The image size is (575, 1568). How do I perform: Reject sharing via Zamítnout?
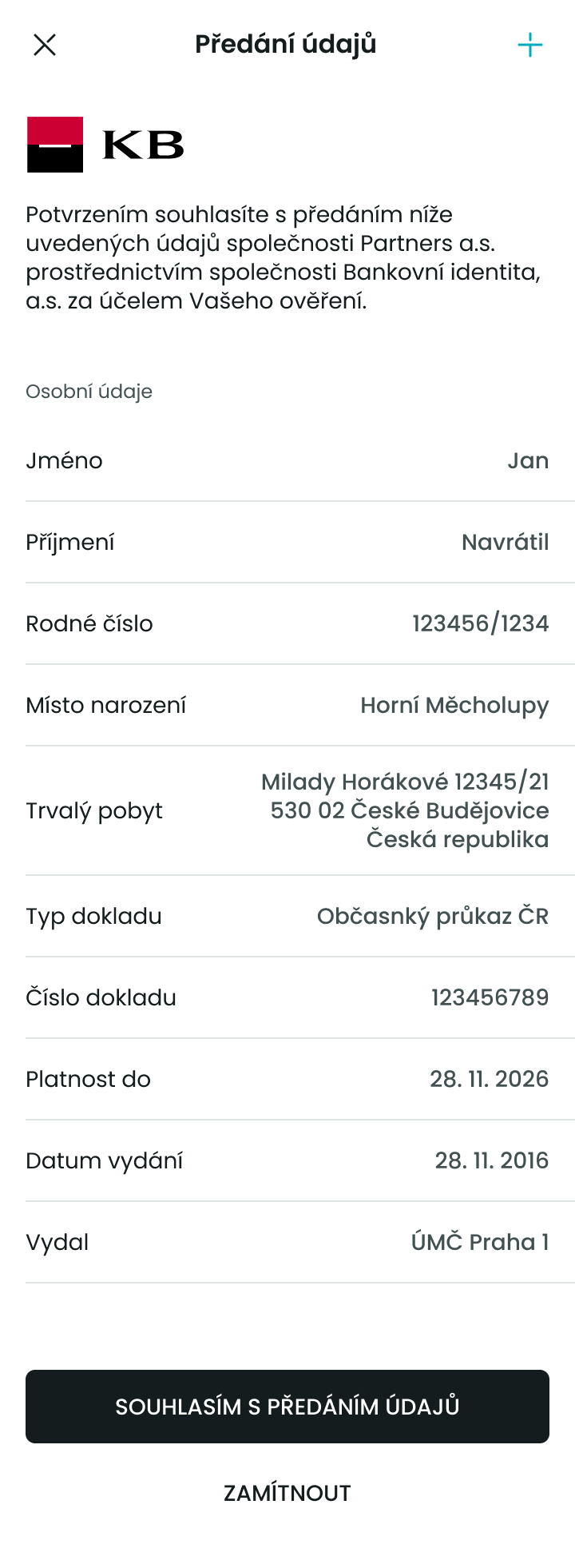click(x=287, y=1493)
